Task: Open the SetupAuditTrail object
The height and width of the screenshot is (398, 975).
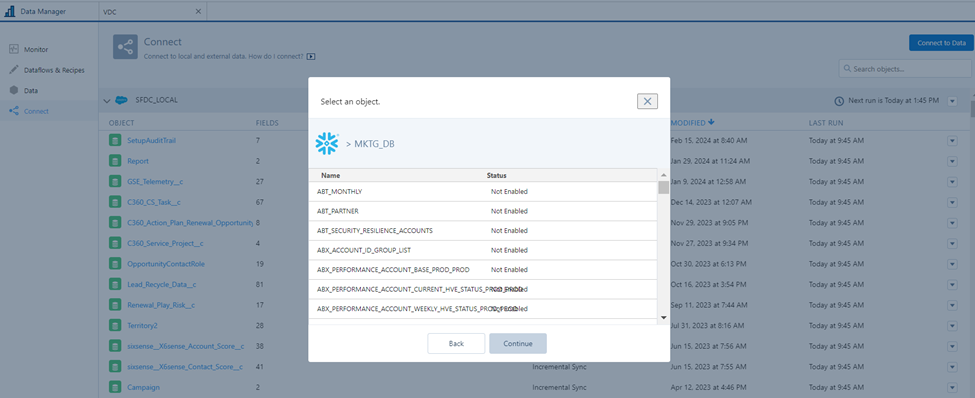Action: (151, 141)
